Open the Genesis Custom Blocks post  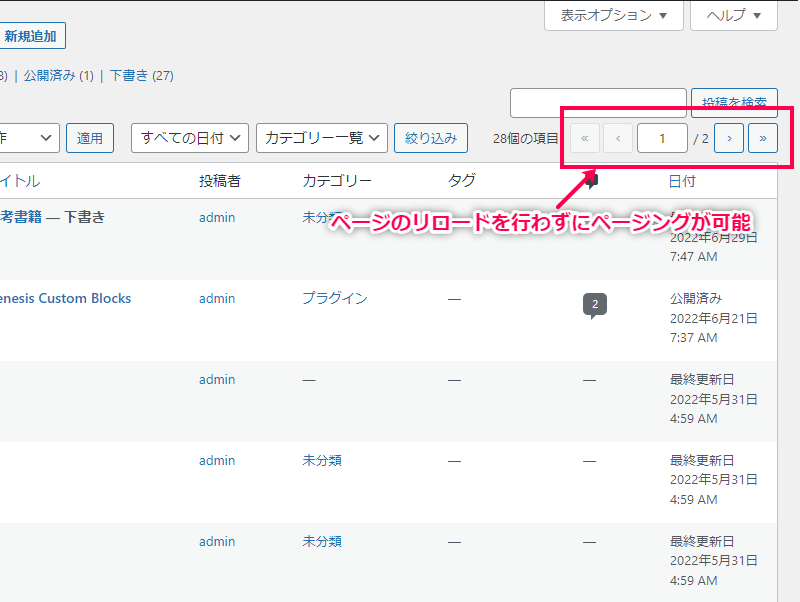(x=65, y=298)
